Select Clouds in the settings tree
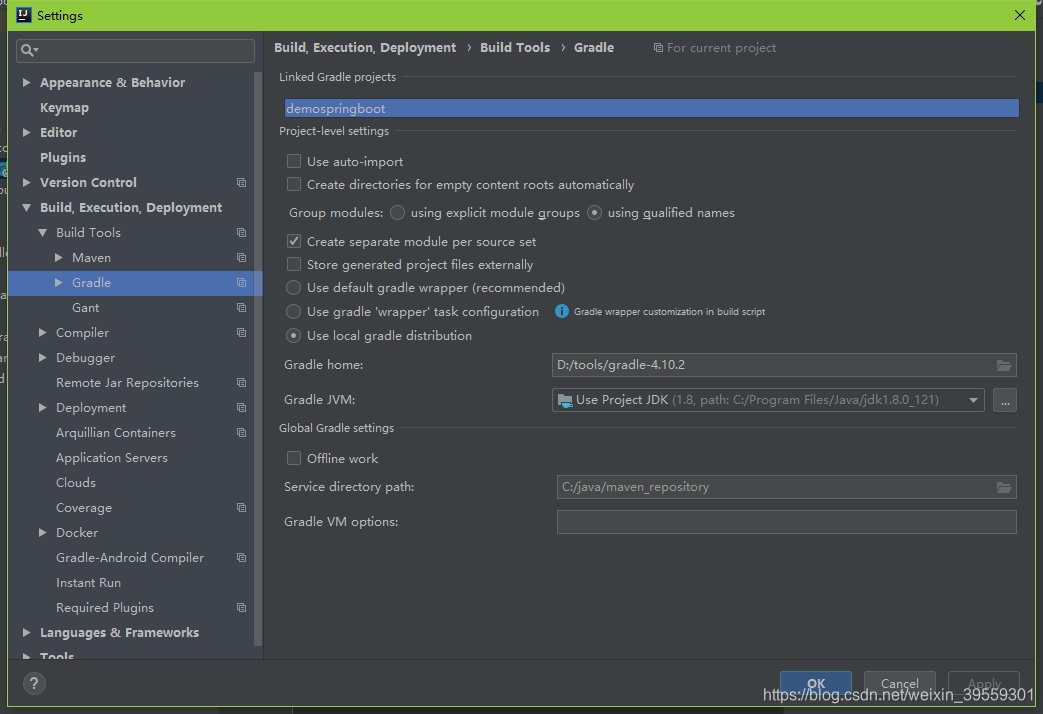Viewport: 1043px width, 714px height. click(x=76, y=482)
